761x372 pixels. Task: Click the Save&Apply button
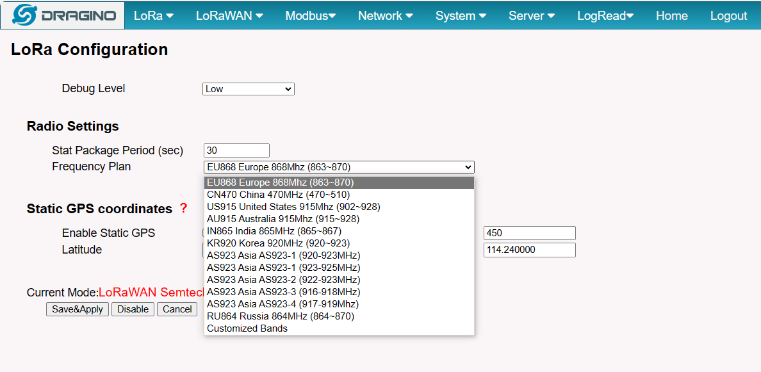click(78, 309)
